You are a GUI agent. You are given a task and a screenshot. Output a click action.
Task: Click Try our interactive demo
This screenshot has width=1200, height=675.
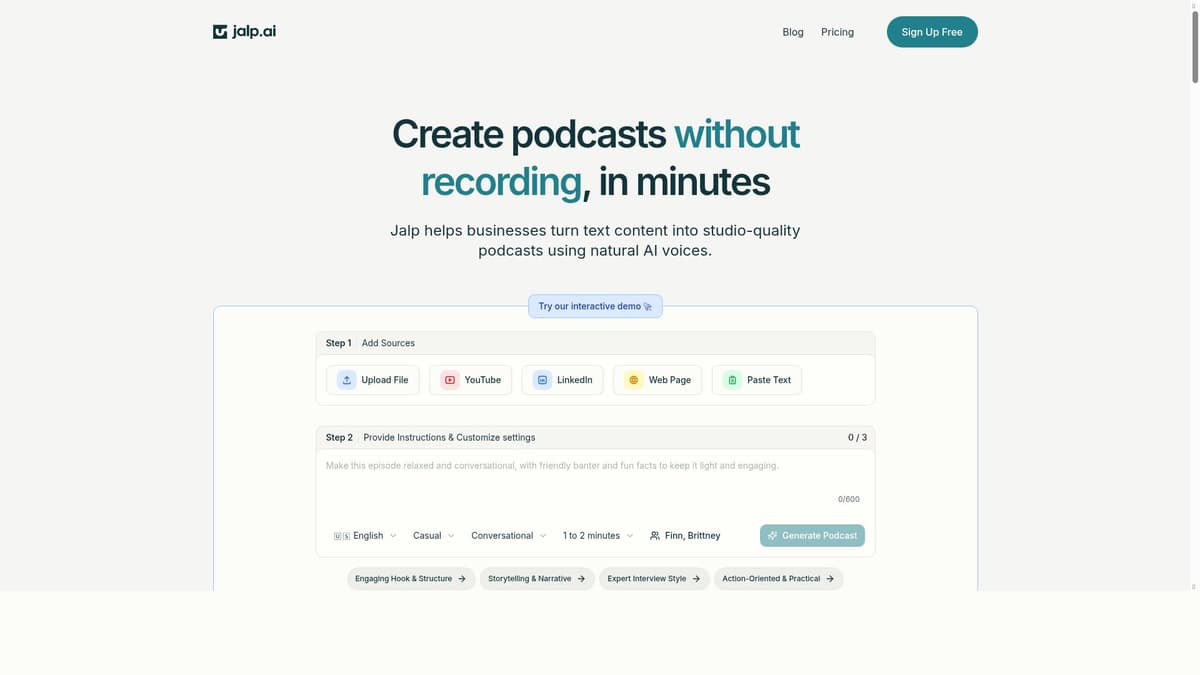coord(595,306)
